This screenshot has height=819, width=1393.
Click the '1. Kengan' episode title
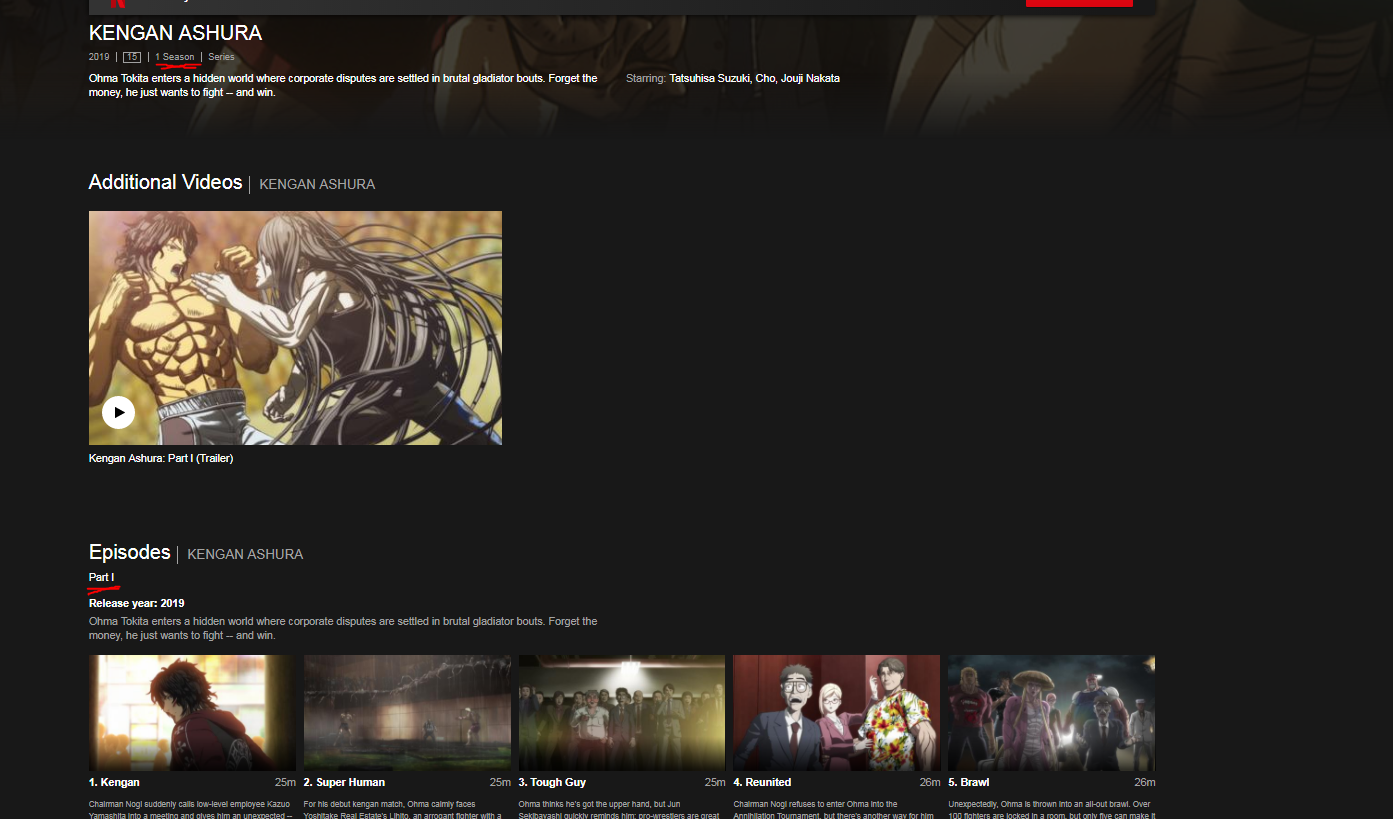114,782
